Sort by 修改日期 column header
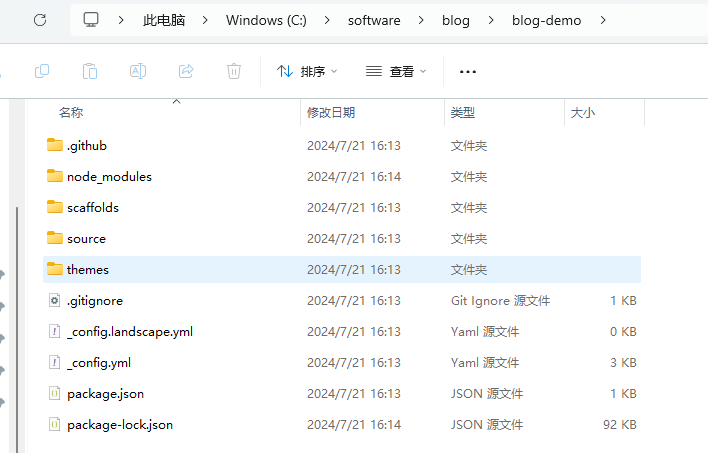The image size is (708, 453). pyautogui.click(x=331, y=113)
